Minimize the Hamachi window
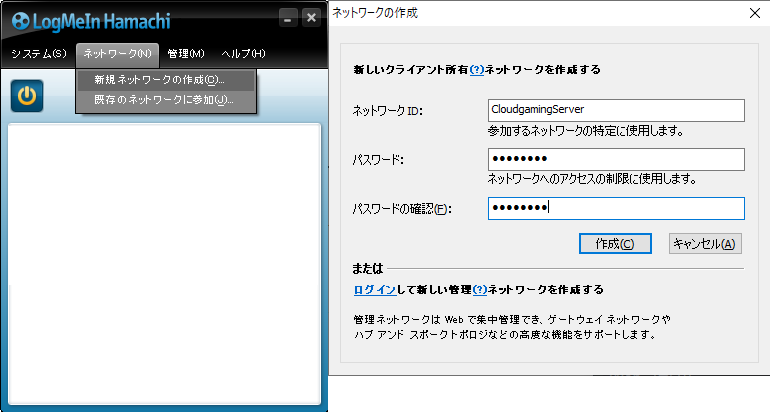This screenshot has height=412, width=770. point(288,19)
